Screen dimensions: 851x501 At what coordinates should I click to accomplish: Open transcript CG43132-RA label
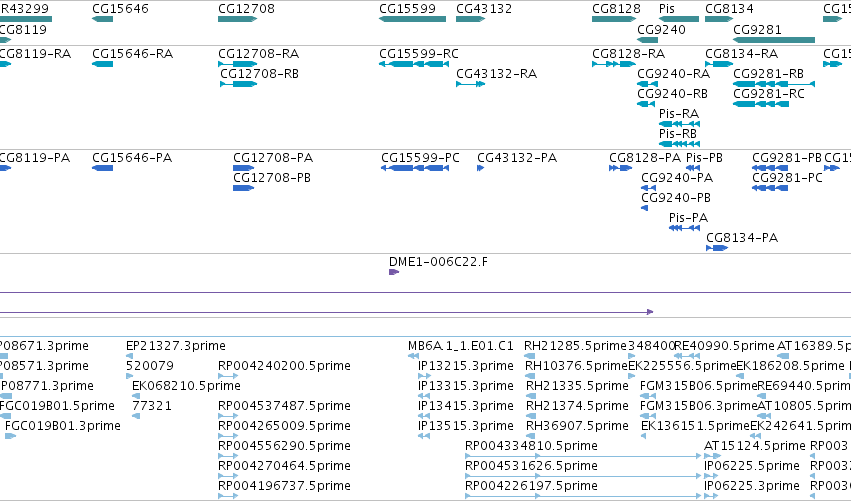coord(497,73)
